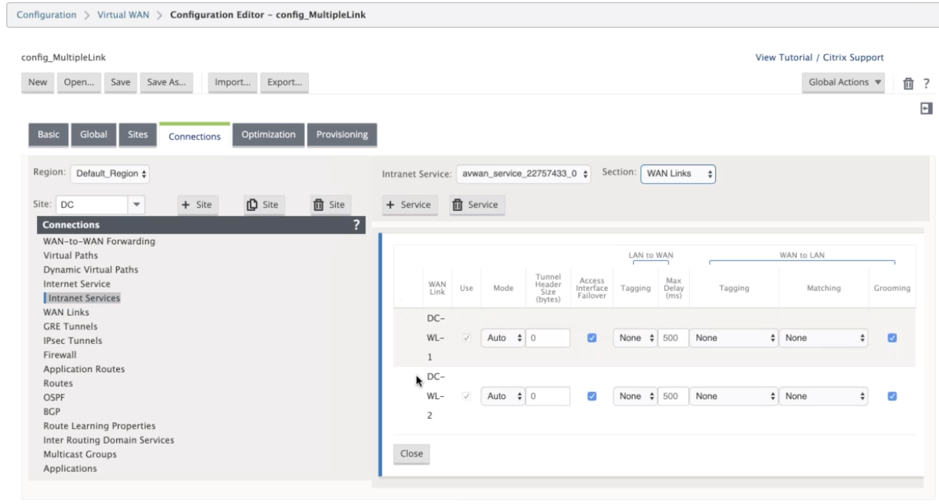939x504 pixels.
Task: Toggle Use checkbox for DC-WL-2
Action: [x=466, y=396]
